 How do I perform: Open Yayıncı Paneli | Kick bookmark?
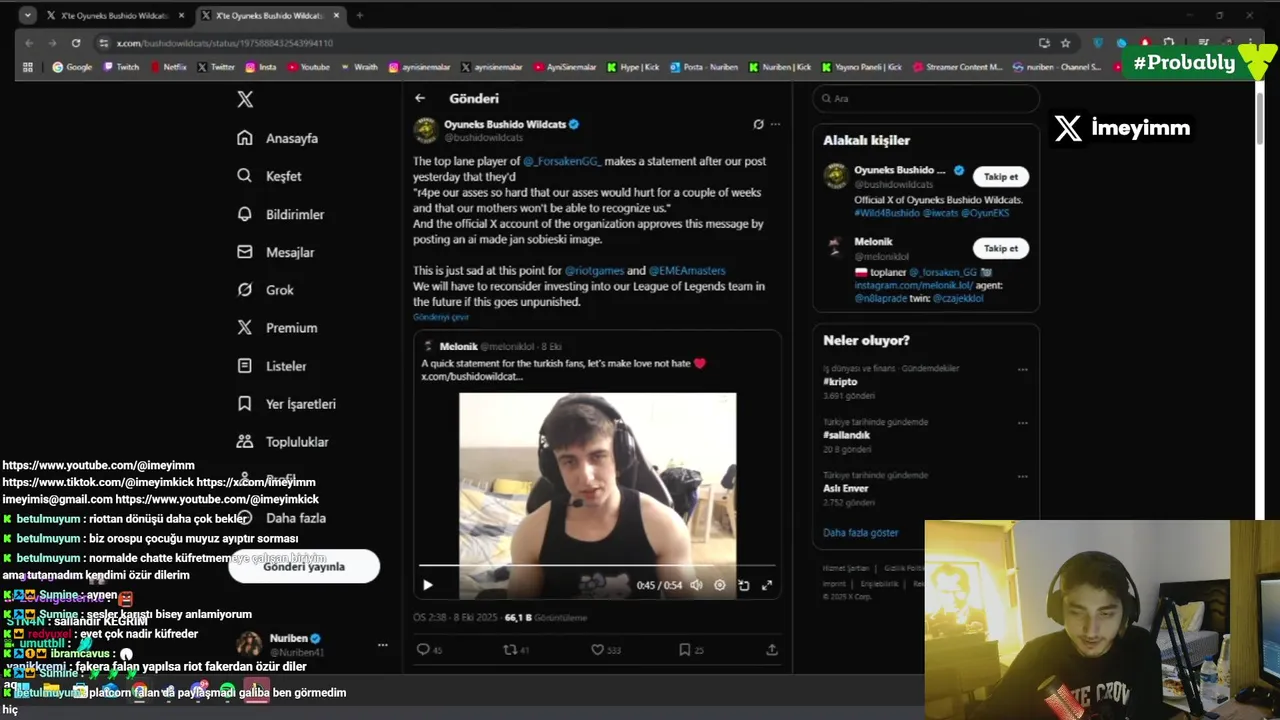pos(862,67)
